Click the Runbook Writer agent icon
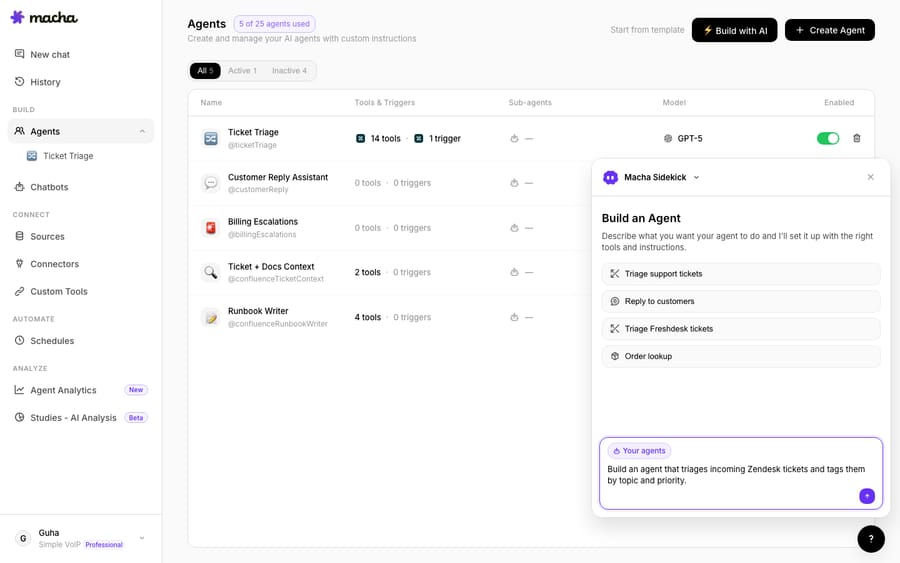 [x=211, y=317]
